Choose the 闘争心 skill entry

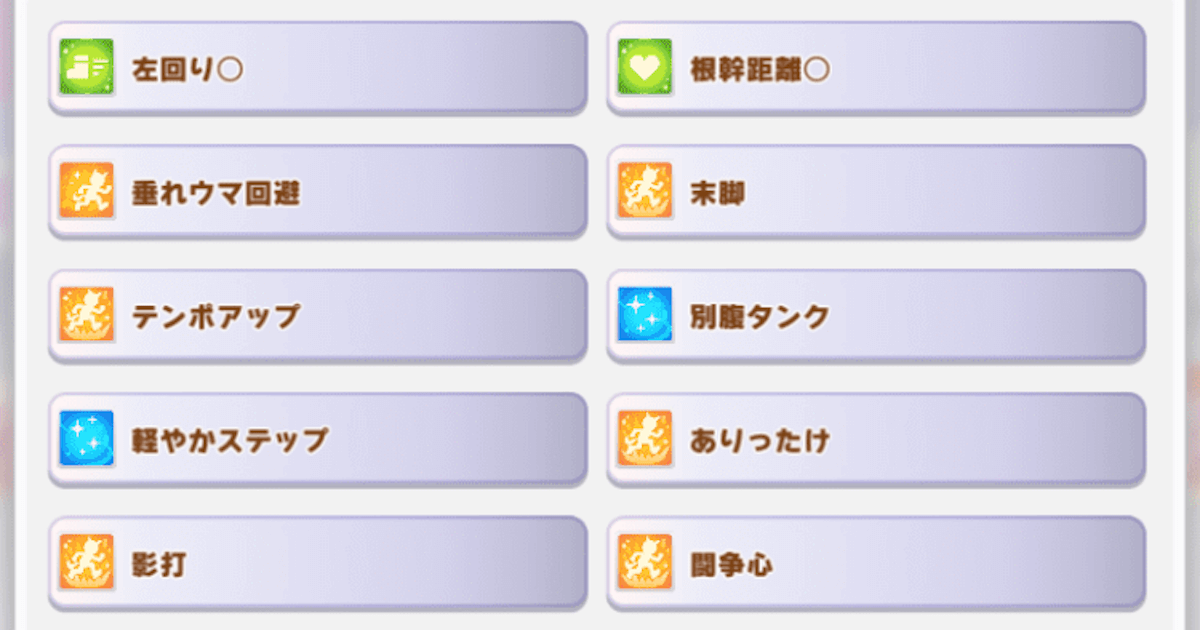click(876, 562)
